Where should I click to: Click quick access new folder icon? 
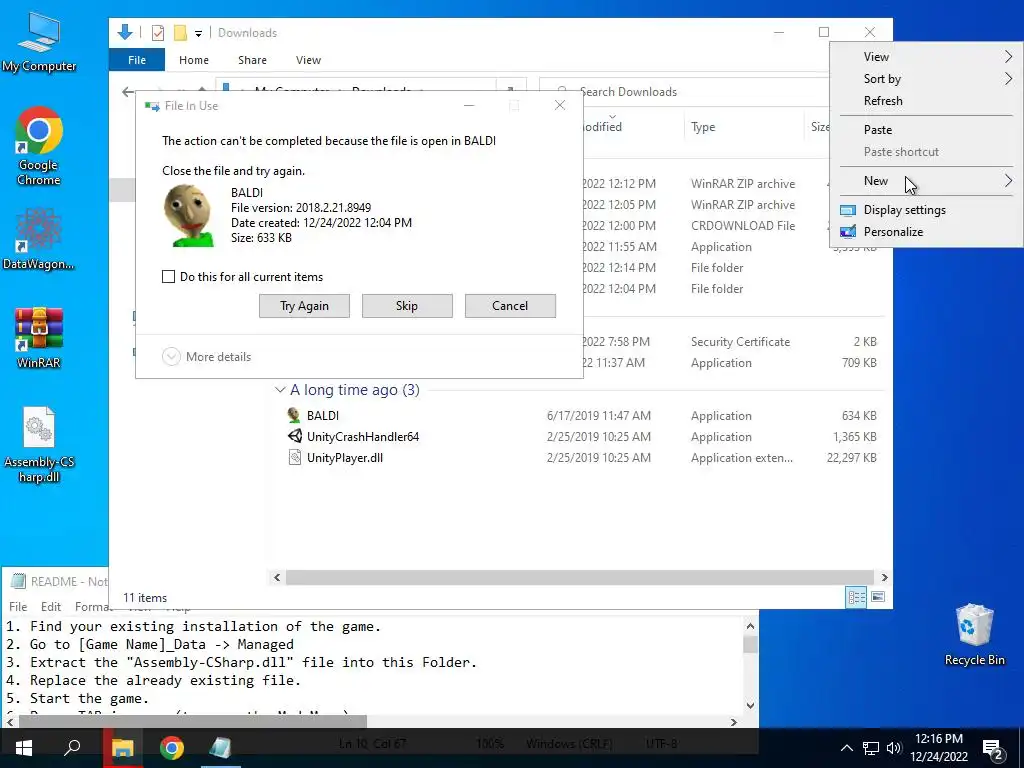click(x=180, y=33)
